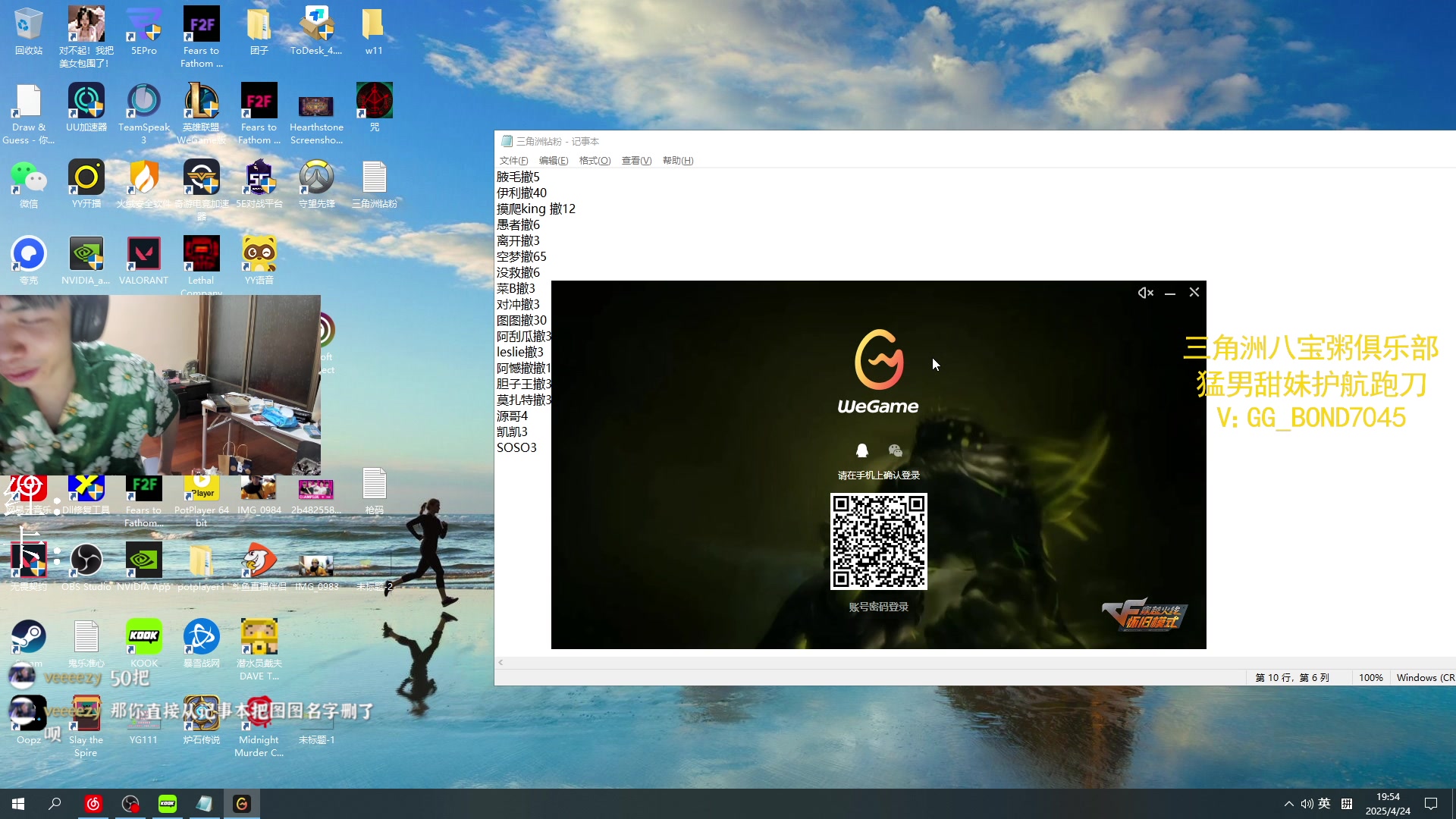Open the 微信 WeChat desktop icon

29,184
